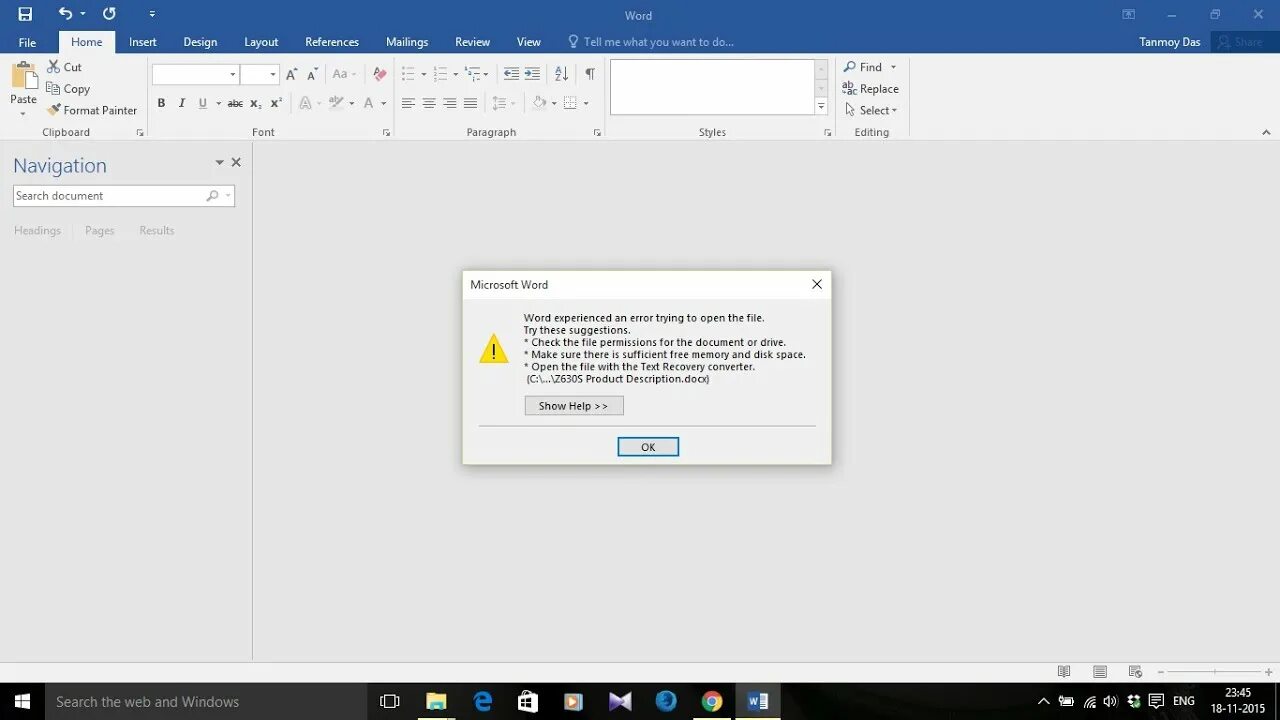Click the Justify alignment icon
Image resolution: width=1280 pixels, height=720 pixels.
coord(470,103)
